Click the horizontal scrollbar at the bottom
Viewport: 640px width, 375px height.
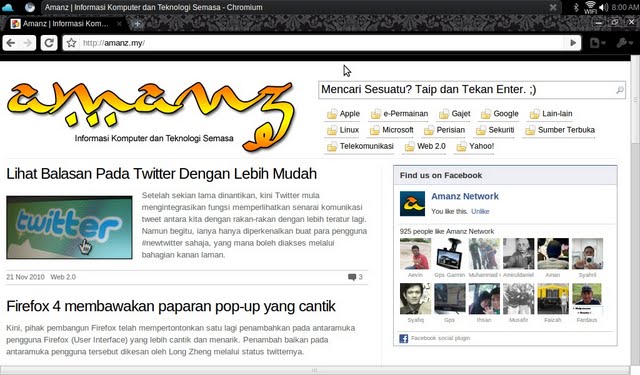(x=315, y=370)
